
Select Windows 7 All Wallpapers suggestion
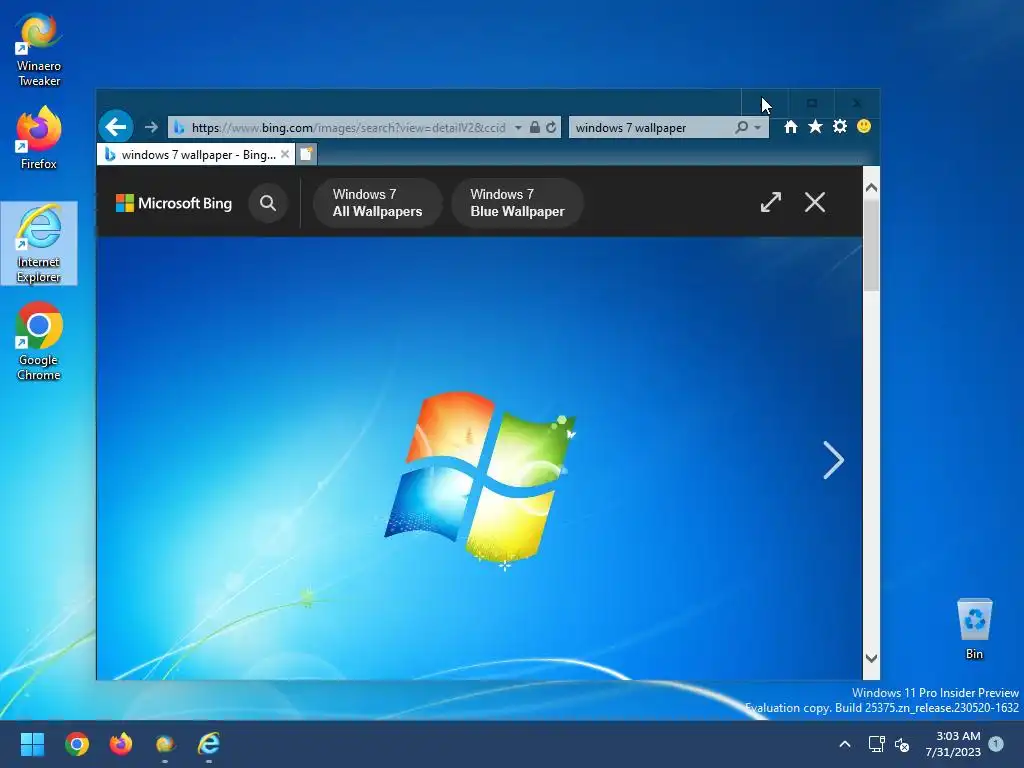click(377, 203)
